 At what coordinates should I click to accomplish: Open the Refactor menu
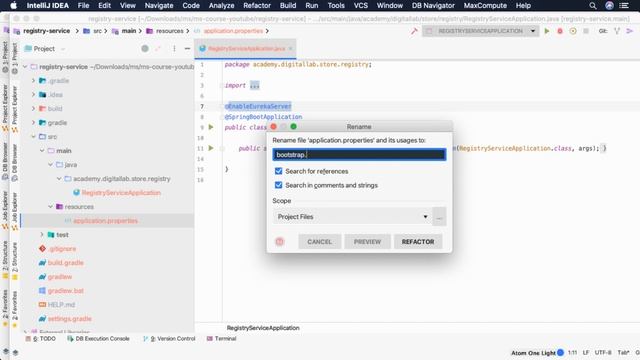(x=257, y=6)
